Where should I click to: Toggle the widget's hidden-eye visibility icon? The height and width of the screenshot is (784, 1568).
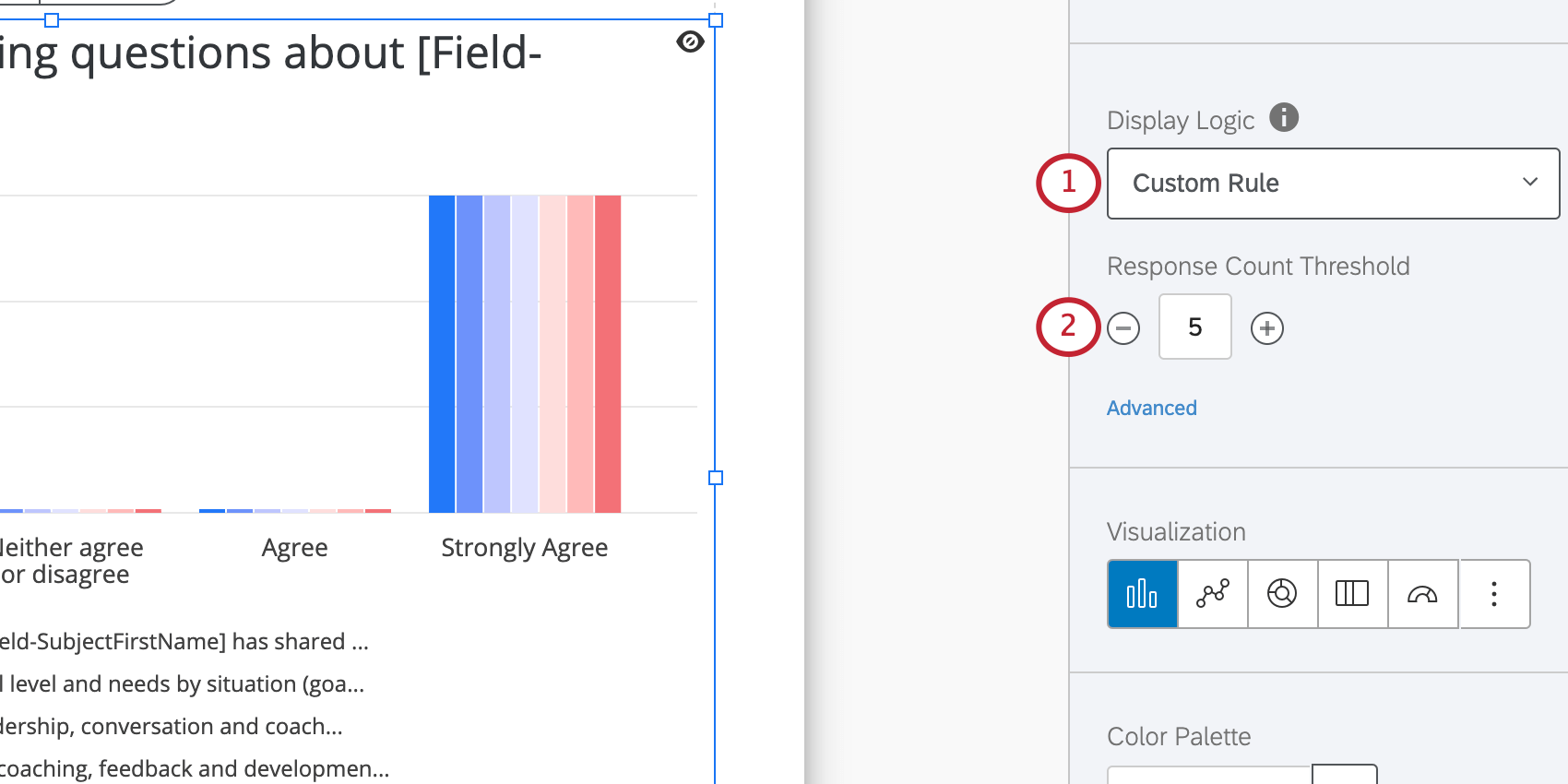pos(690,42)
